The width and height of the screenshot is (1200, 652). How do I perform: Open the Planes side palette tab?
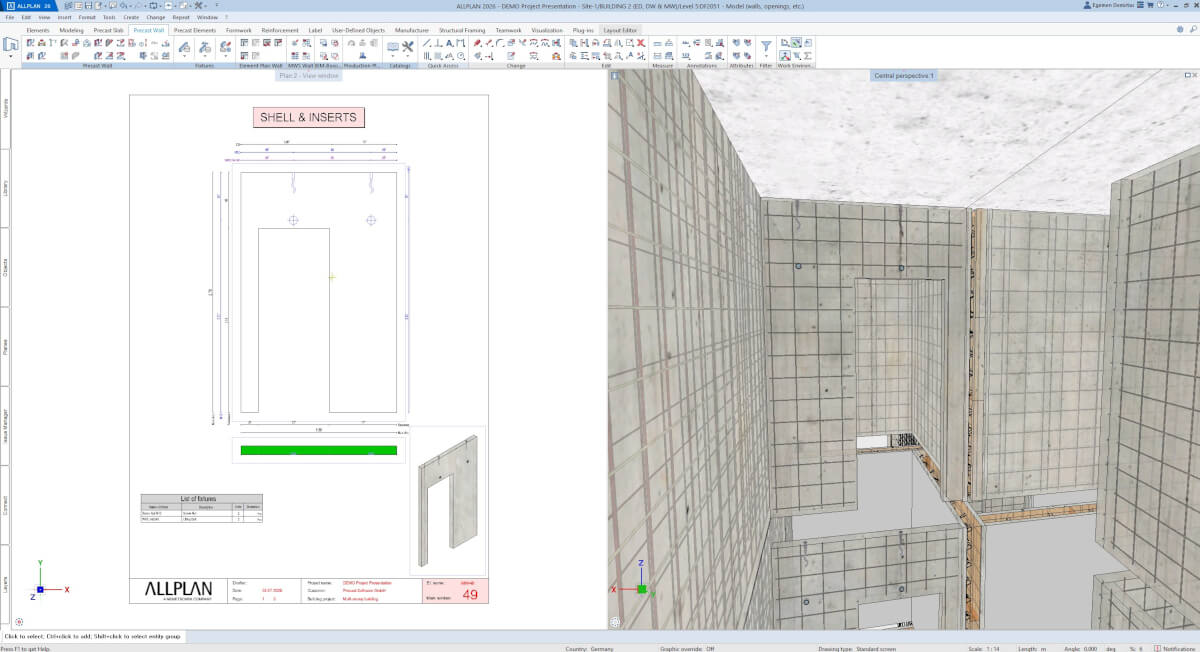pyautogui.click(x=5, y=346)
